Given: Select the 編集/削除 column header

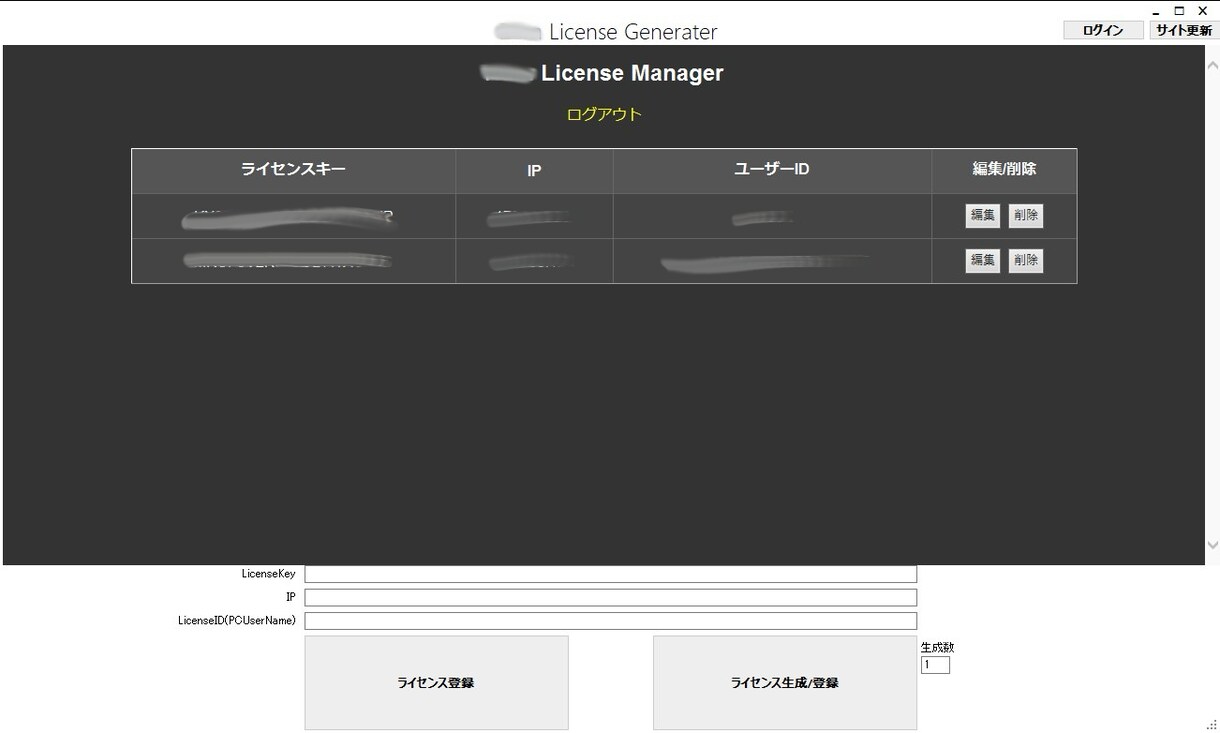Looking at the screenshot, I should [x=1004, y=170].
